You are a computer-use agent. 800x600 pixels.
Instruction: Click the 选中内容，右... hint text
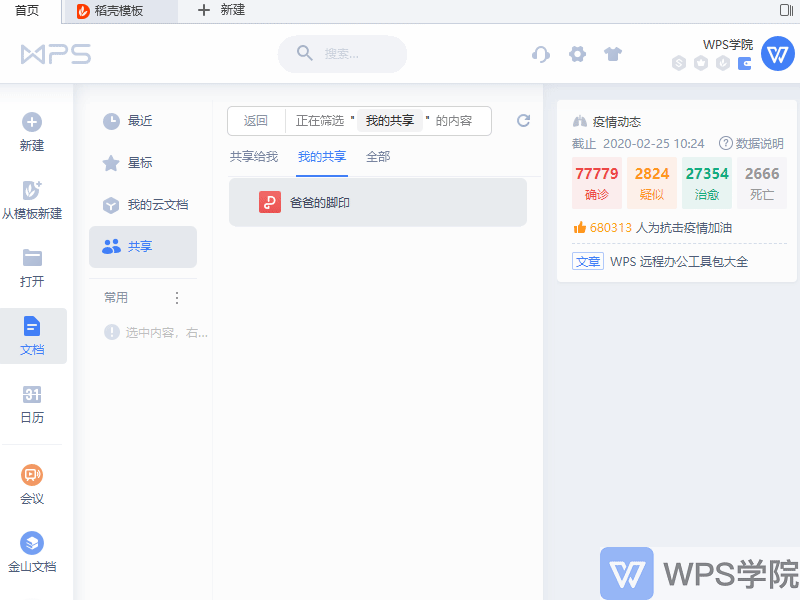coord(167,333)
